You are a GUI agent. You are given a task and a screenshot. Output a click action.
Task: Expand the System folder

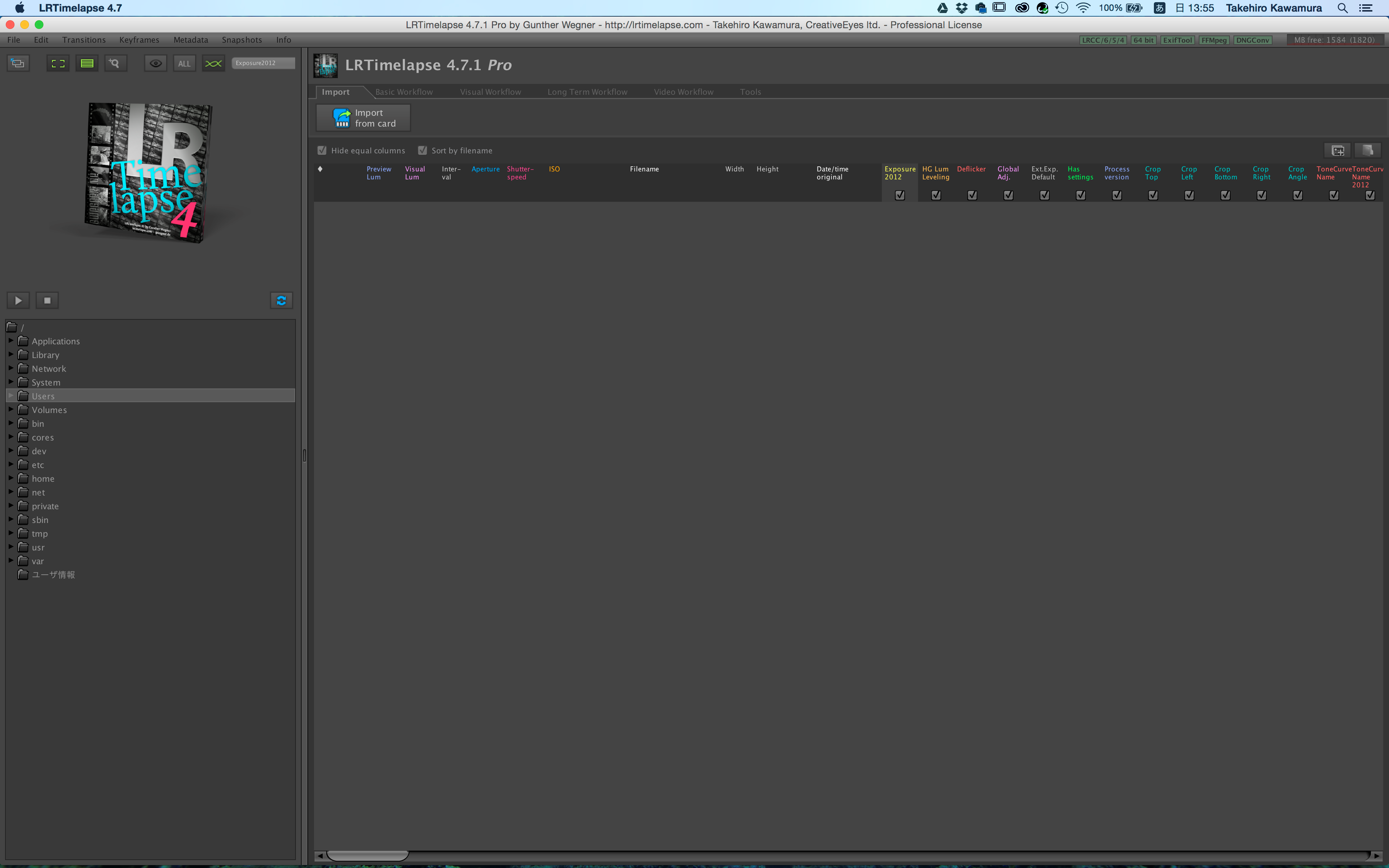(x=10, y=382)
